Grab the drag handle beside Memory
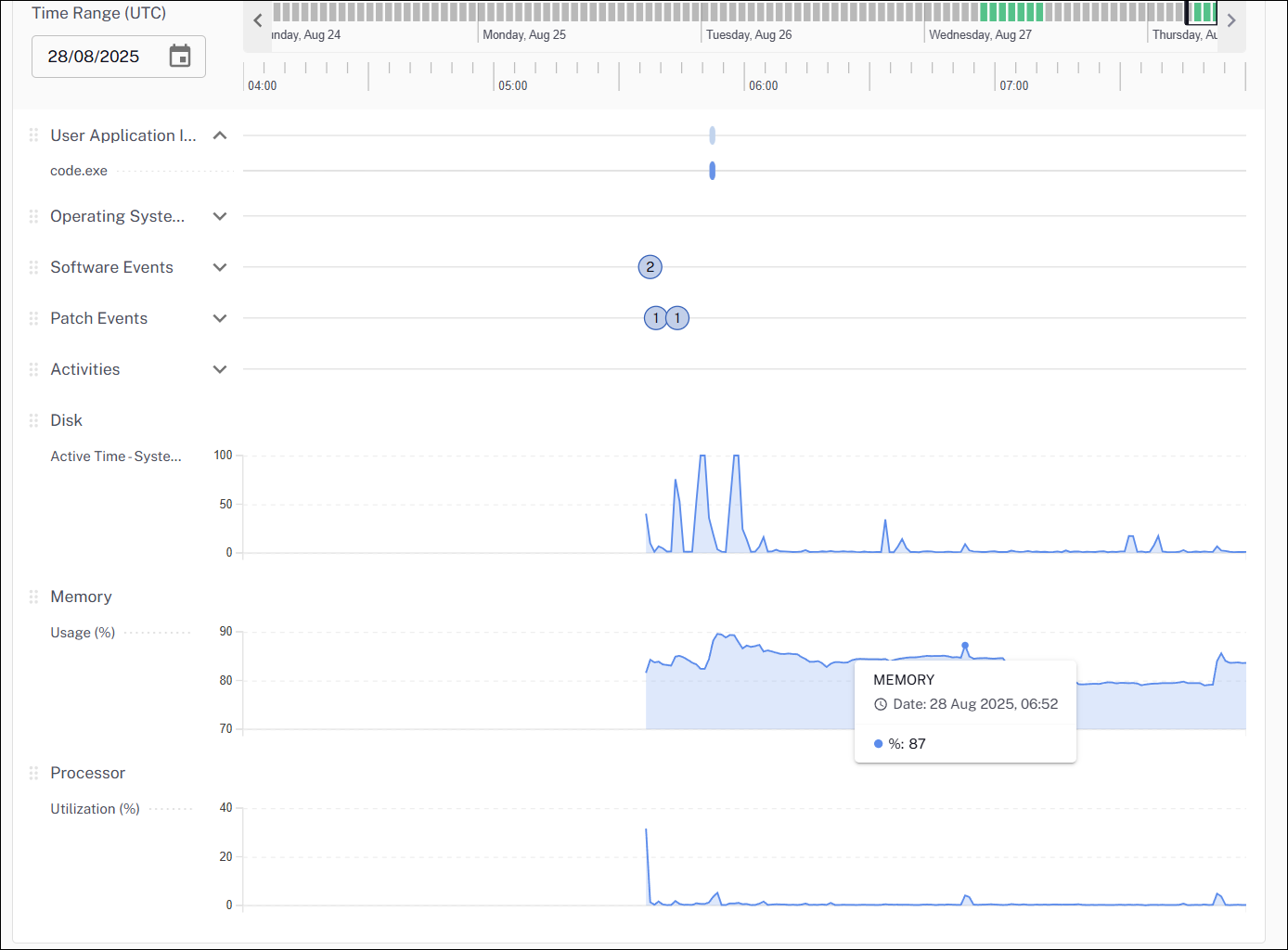The width and height of the screenshot is (1288, 950). (33, 597)
